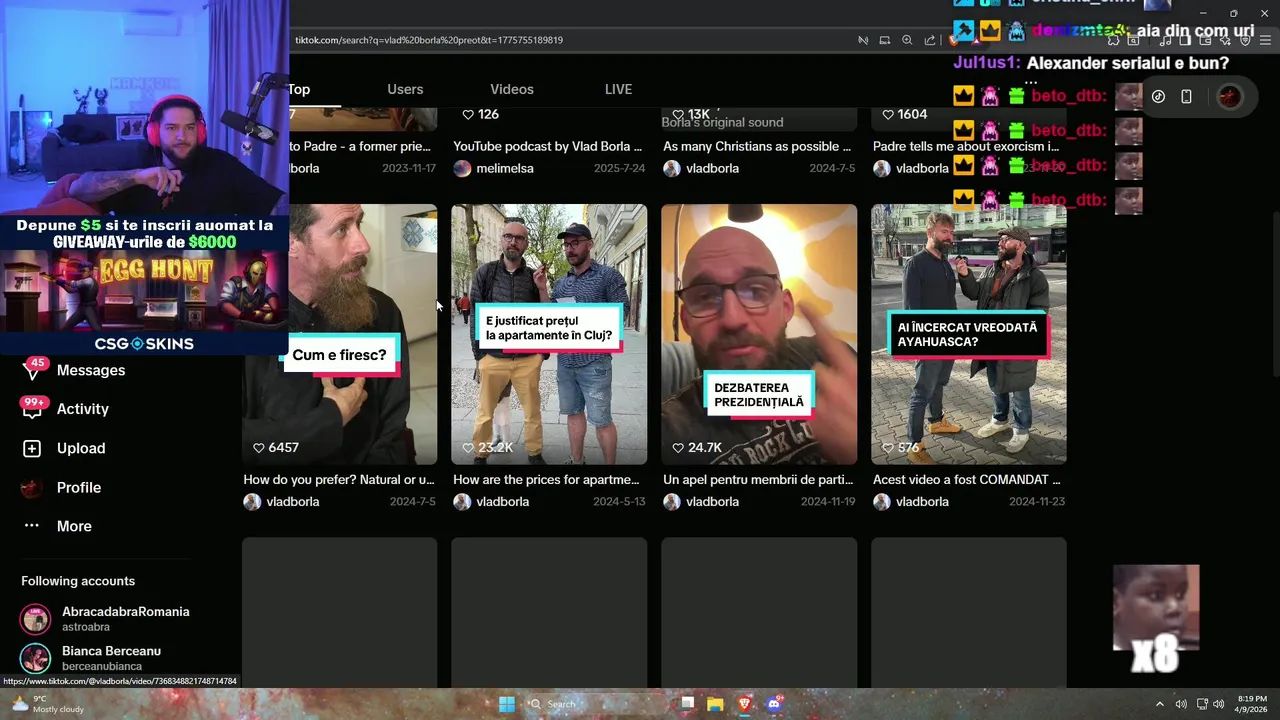
Task: Click title 'Padre tells me about exorcism i...'
Action: click(x=966, y=146)
